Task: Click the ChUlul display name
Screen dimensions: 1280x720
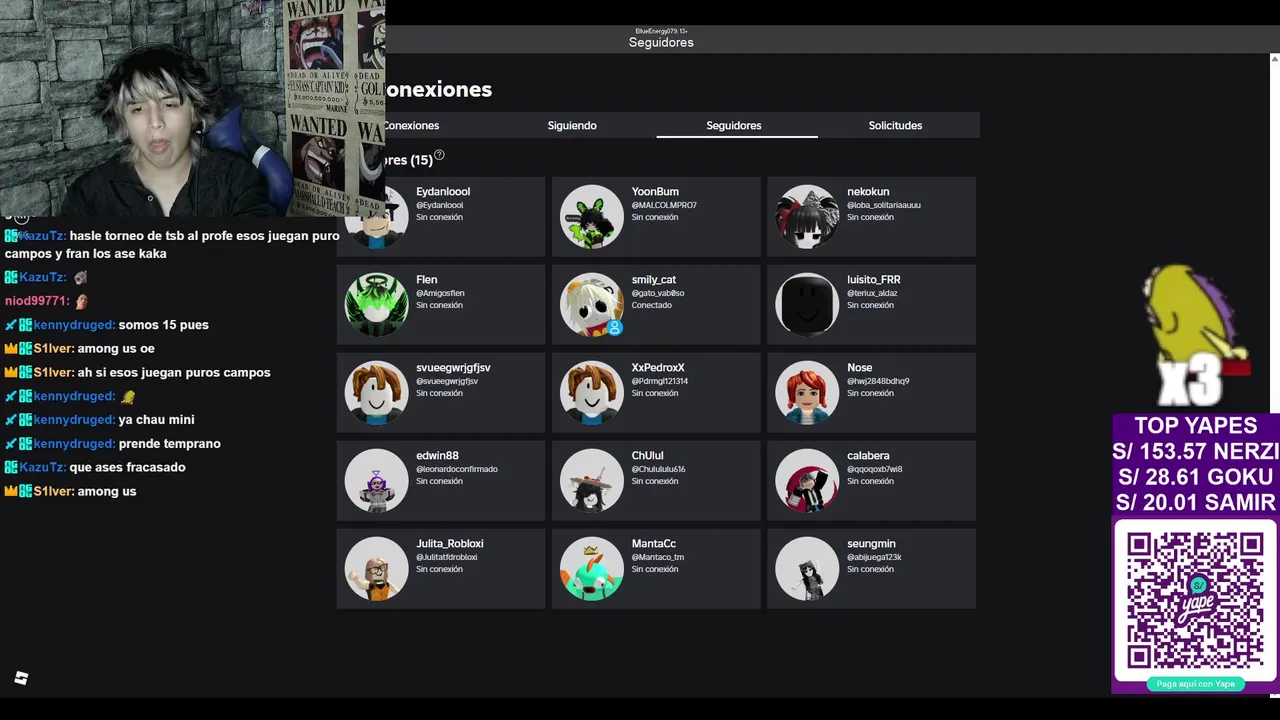Action: [648, 456]
